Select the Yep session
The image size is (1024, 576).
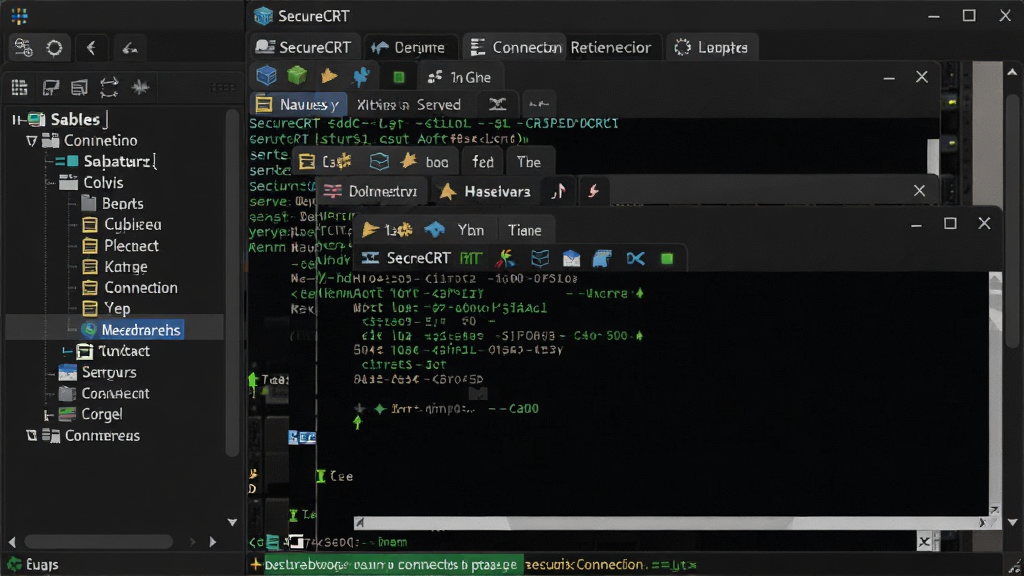pos(117,309)
